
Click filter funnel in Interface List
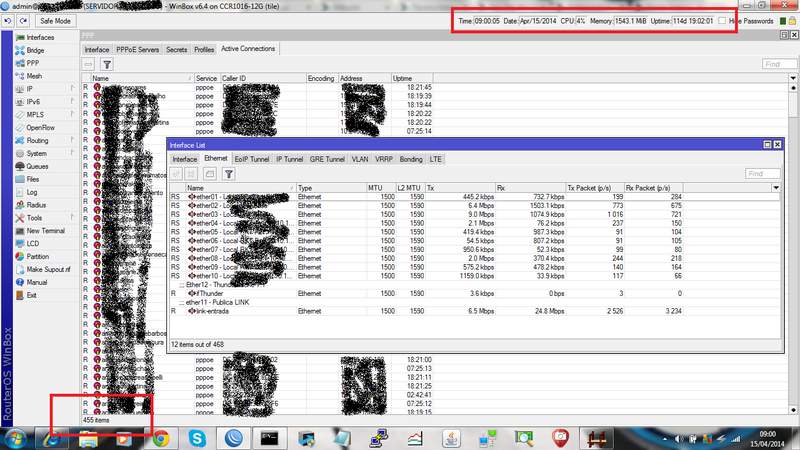pyautogui.click(x=229, y=174)
